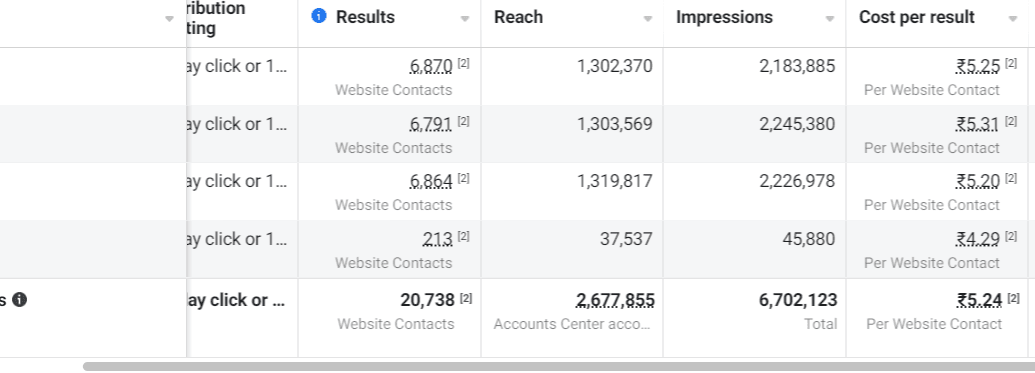Click the ₹5.25 cost per result
The width and height of the screenshot is (1035, 373).
pos(978,66)
